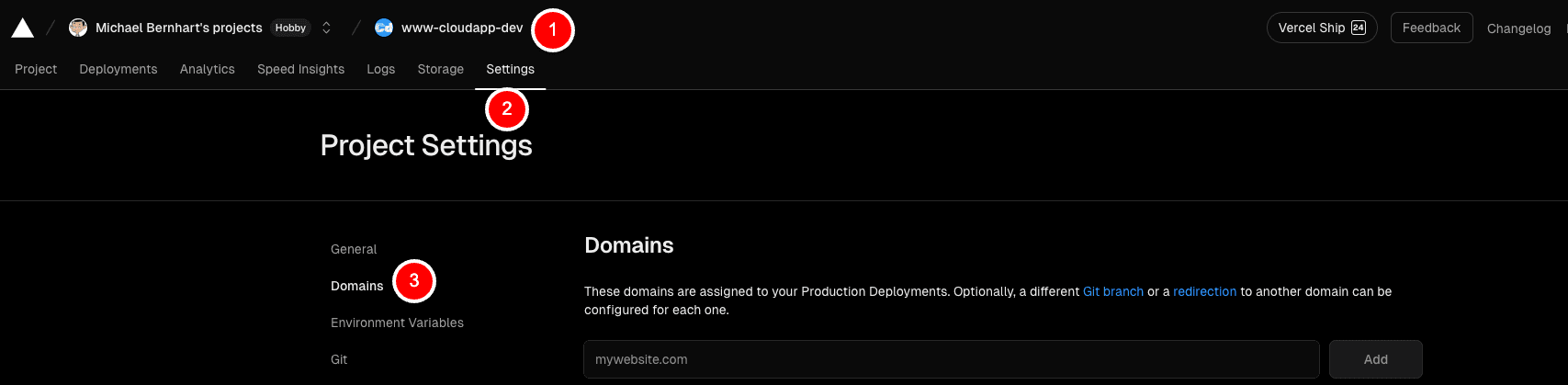Open the Changelog link

1518,28
